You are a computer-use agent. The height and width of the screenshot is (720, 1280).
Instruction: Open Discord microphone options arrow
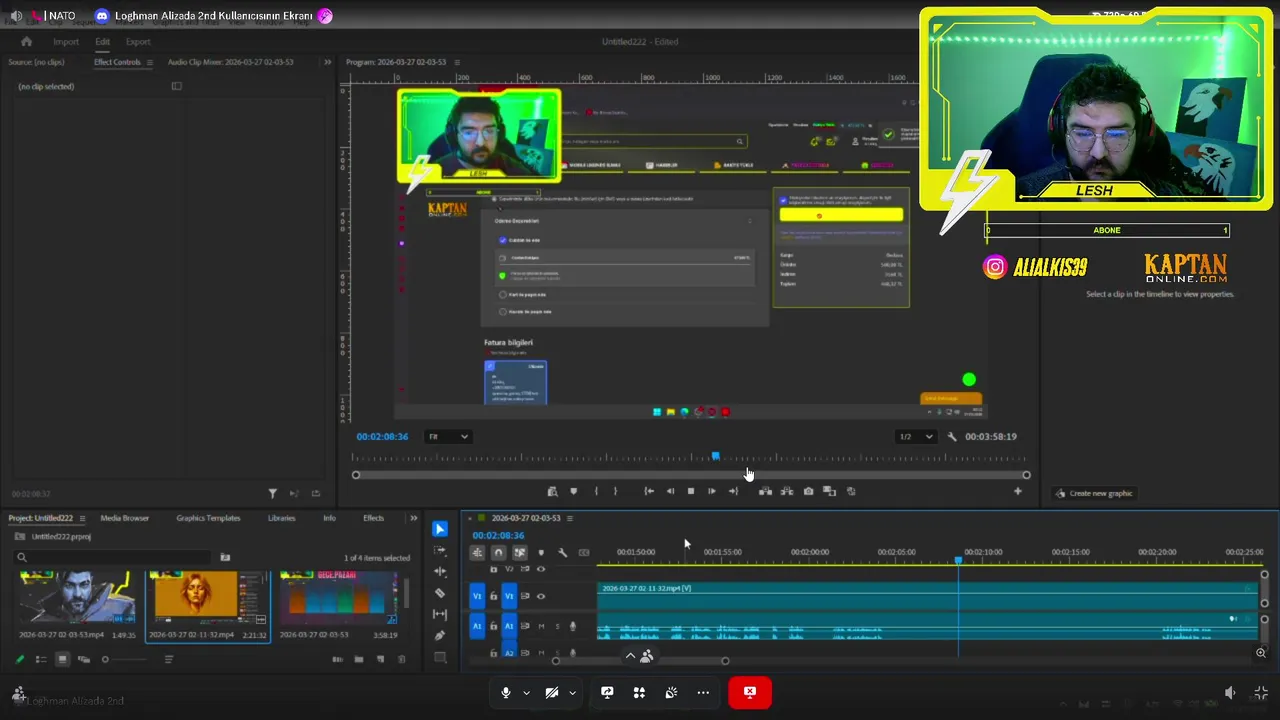tap(526, 693)
